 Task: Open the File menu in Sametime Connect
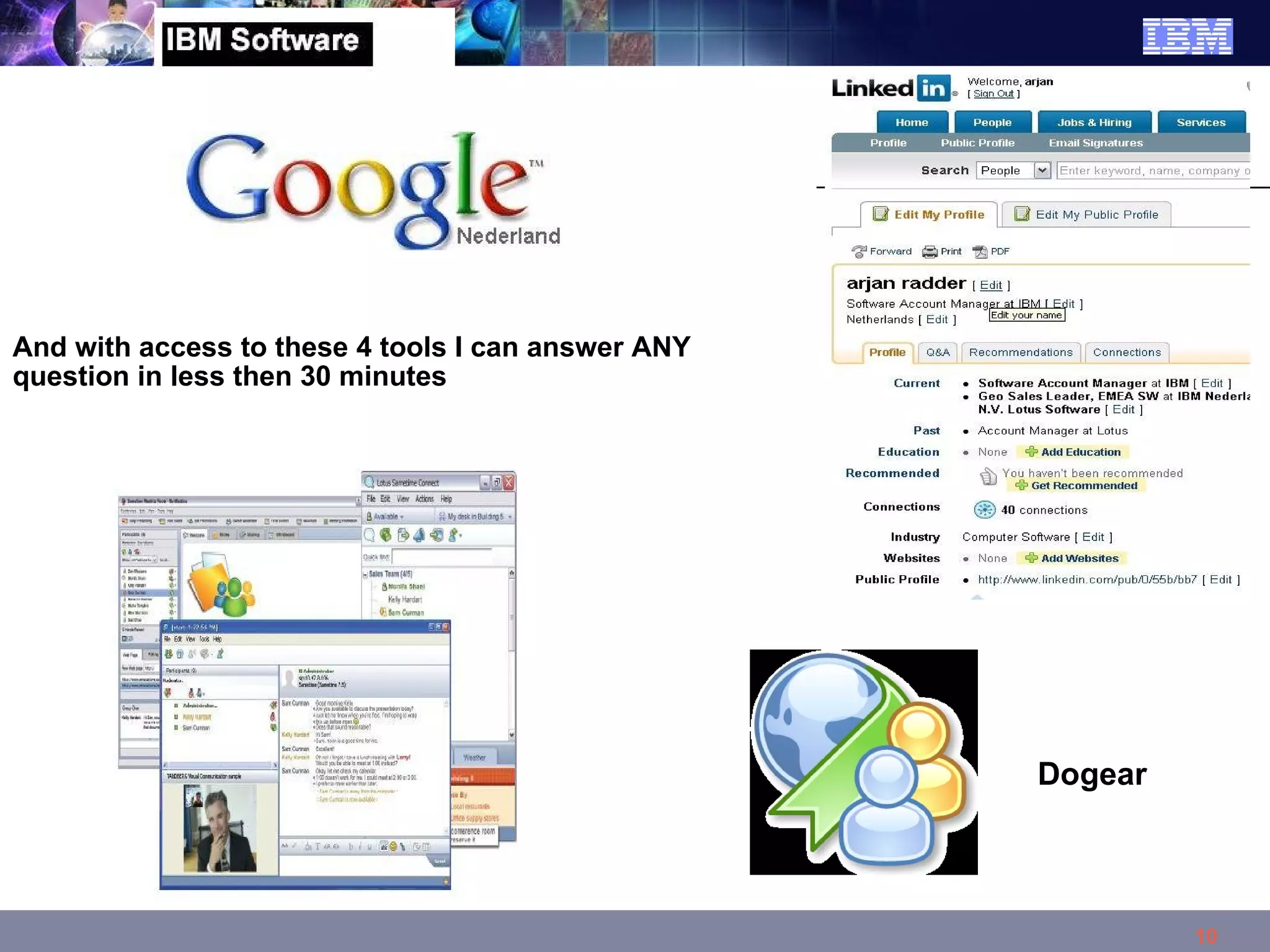pos(370,499)
